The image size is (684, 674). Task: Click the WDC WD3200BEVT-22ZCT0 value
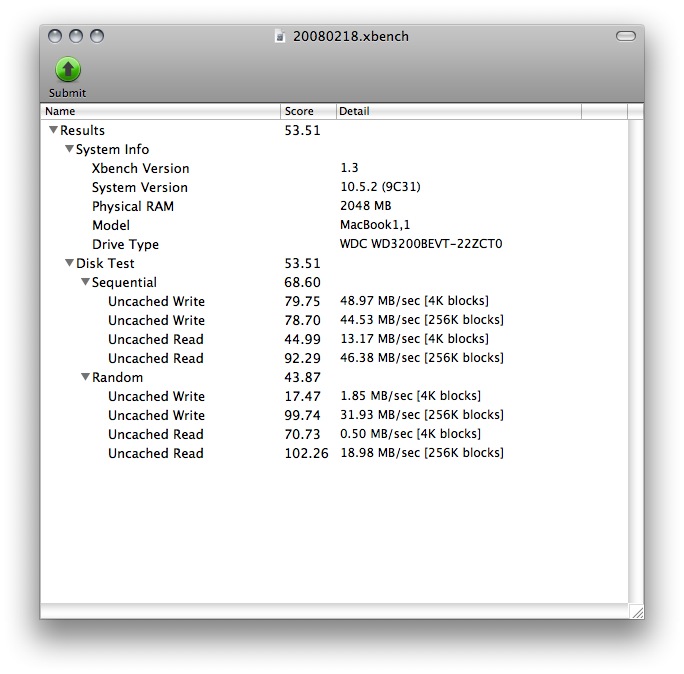[x=421, y=243]
